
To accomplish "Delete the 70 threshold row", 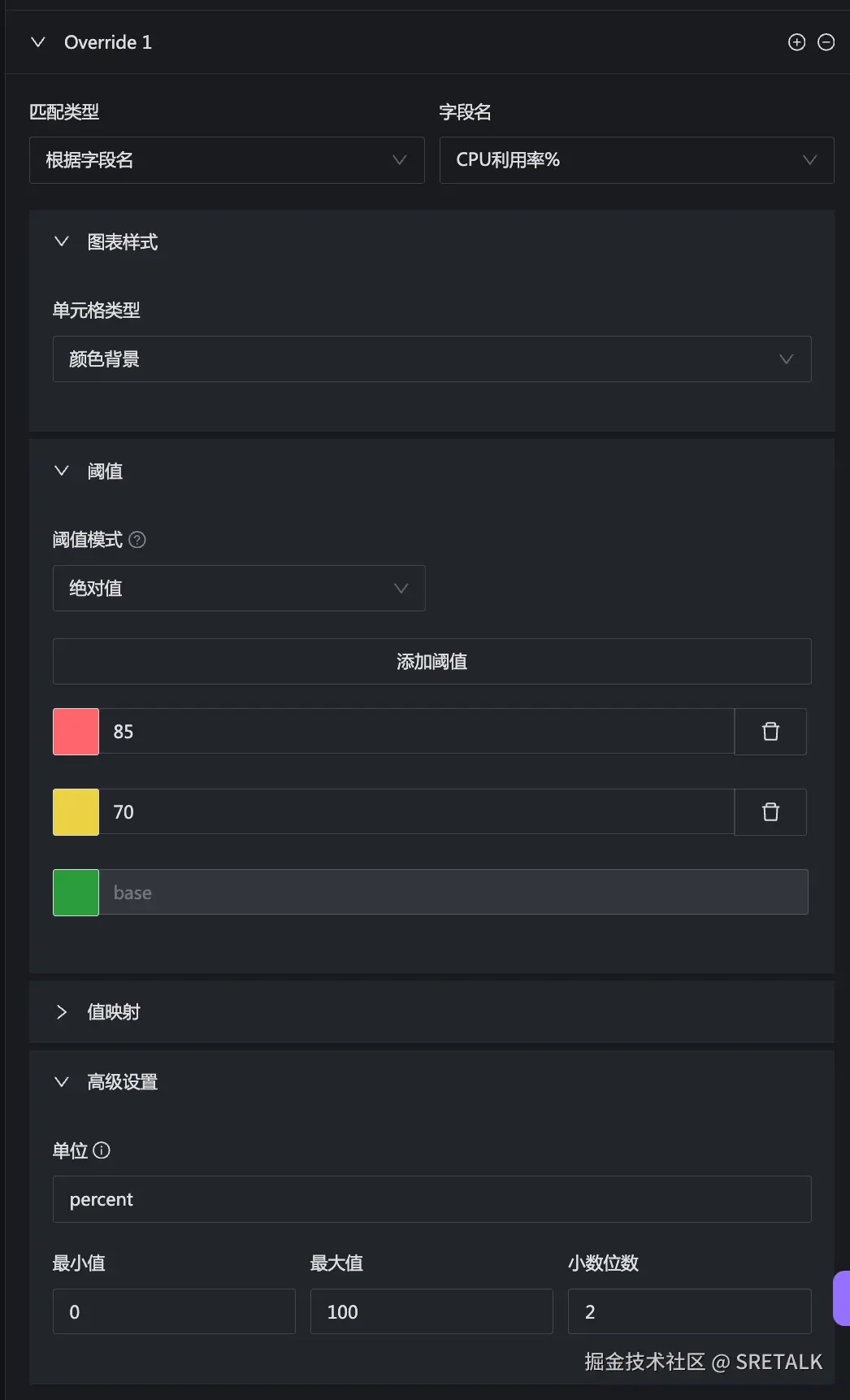I will pyautogui.click(x=770, y=812).
